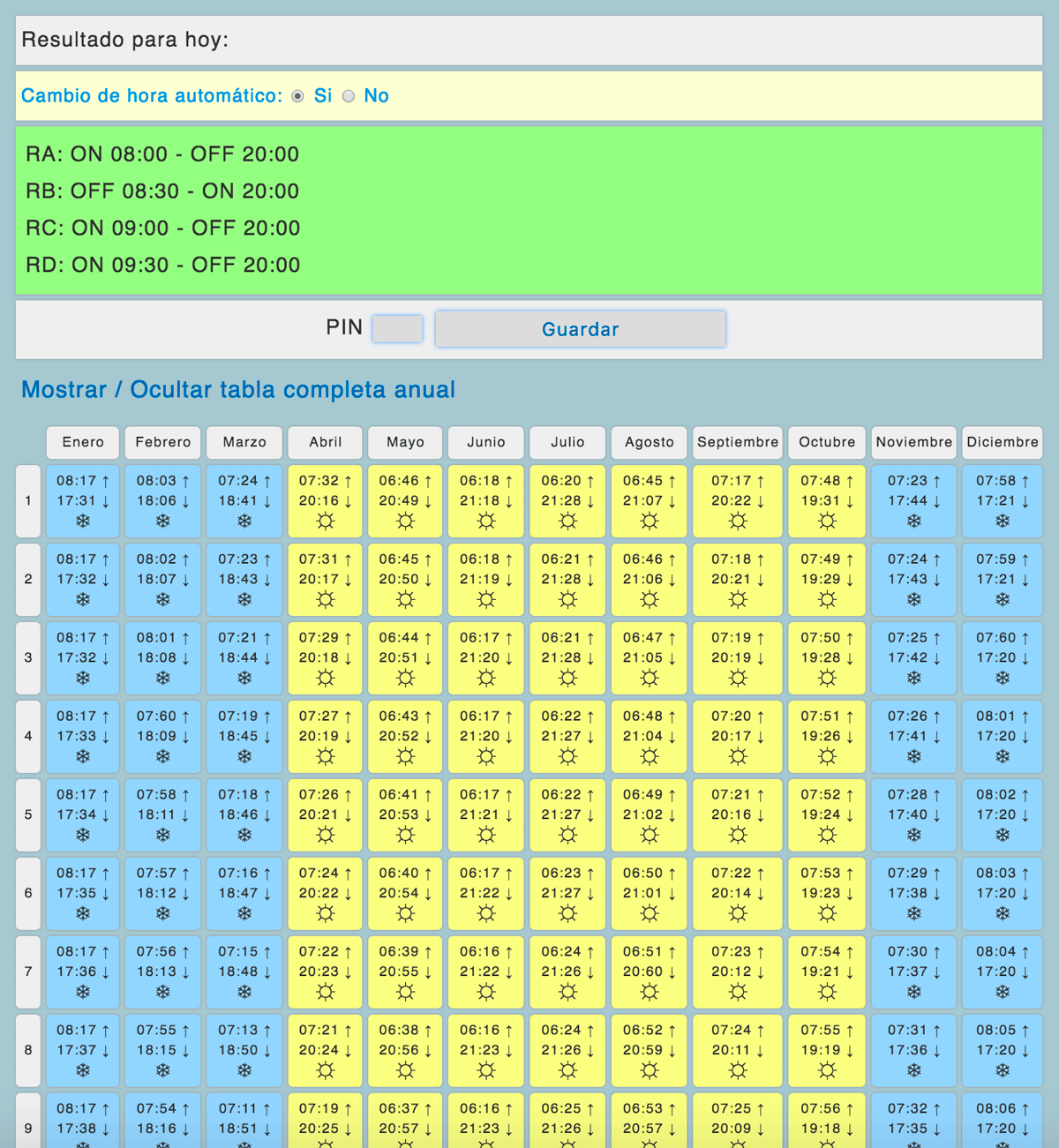This screenshot has height=1148, width=1059.
Task: Click the sun icon in Junio day 1
Action: pos(486,521)
